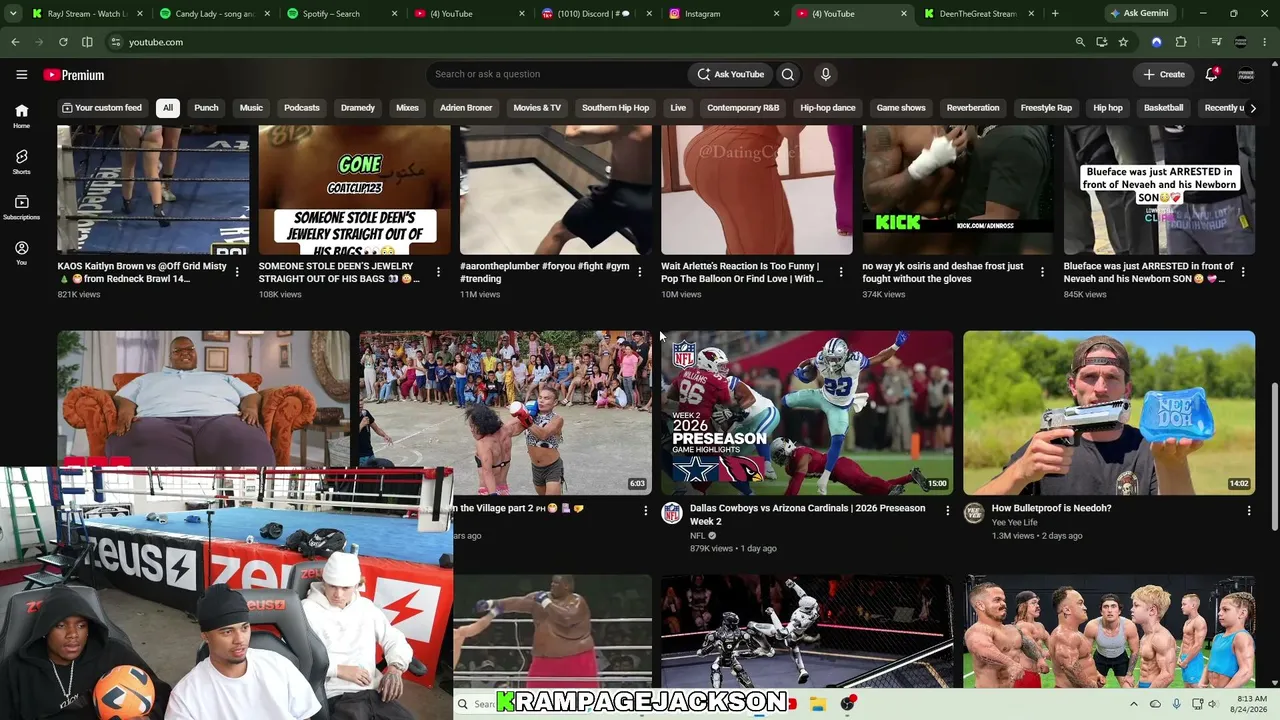Start voice search with the microphone
The height and width of the screenshot is (720, 1280).
pos(825,74)
